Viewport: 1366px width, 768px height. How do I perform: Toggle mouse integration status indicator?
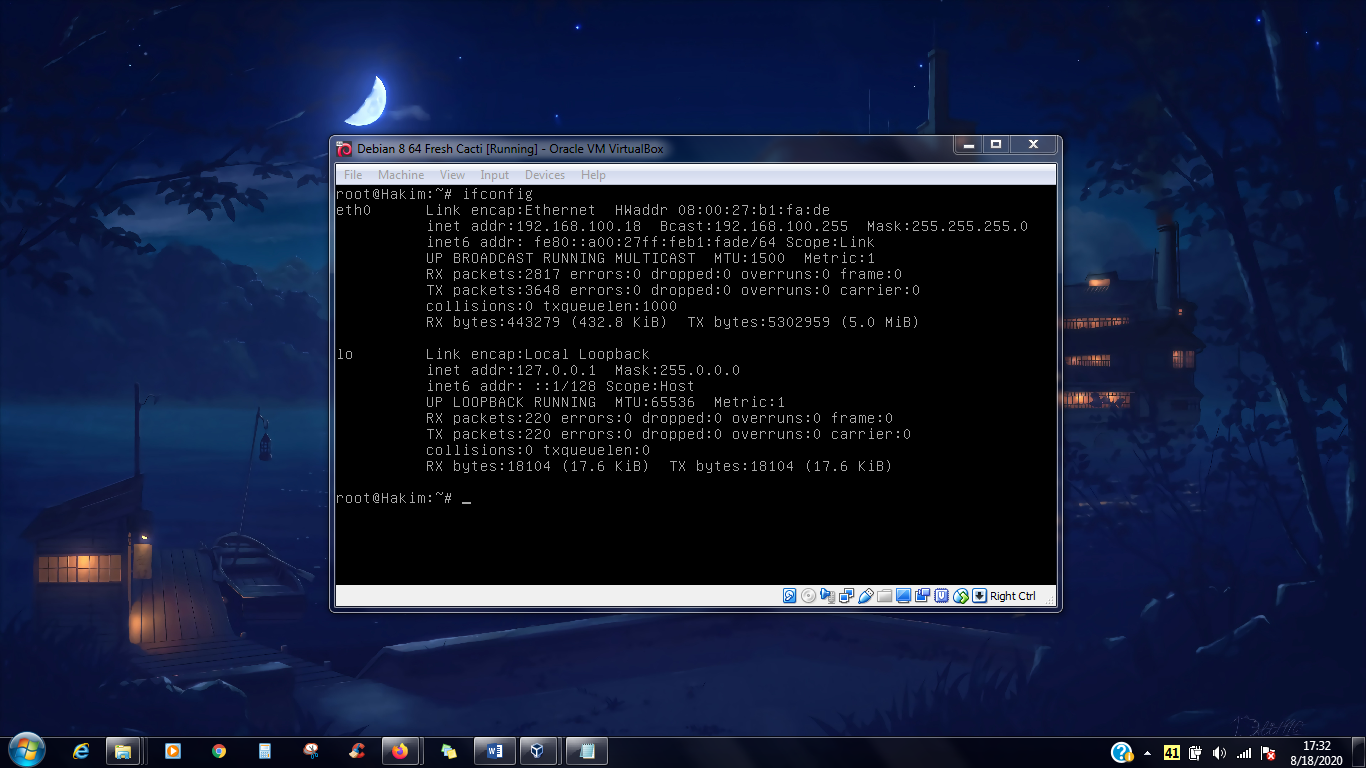(x=961, y=596)
